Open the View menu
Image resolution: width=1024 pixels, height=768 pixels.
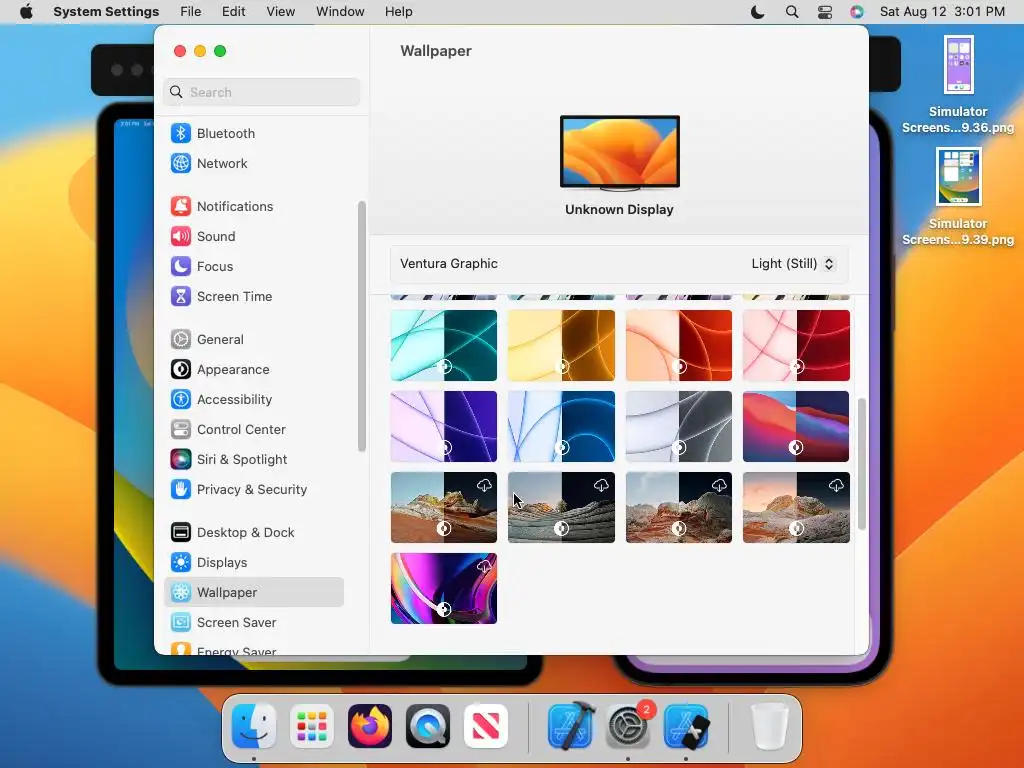pos(281,12)
